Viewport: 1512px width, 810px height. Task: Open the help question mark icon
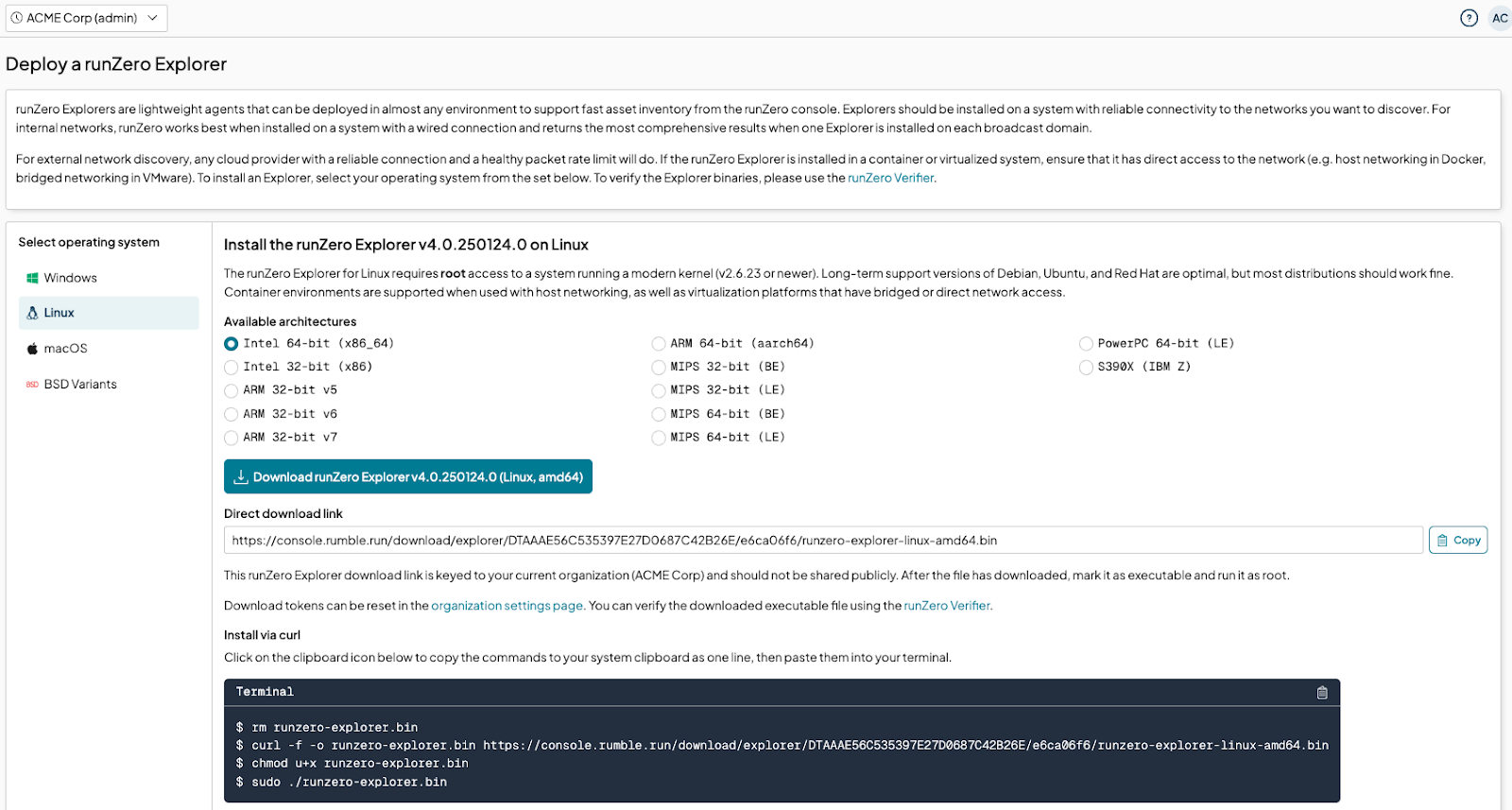(1469, 18)
